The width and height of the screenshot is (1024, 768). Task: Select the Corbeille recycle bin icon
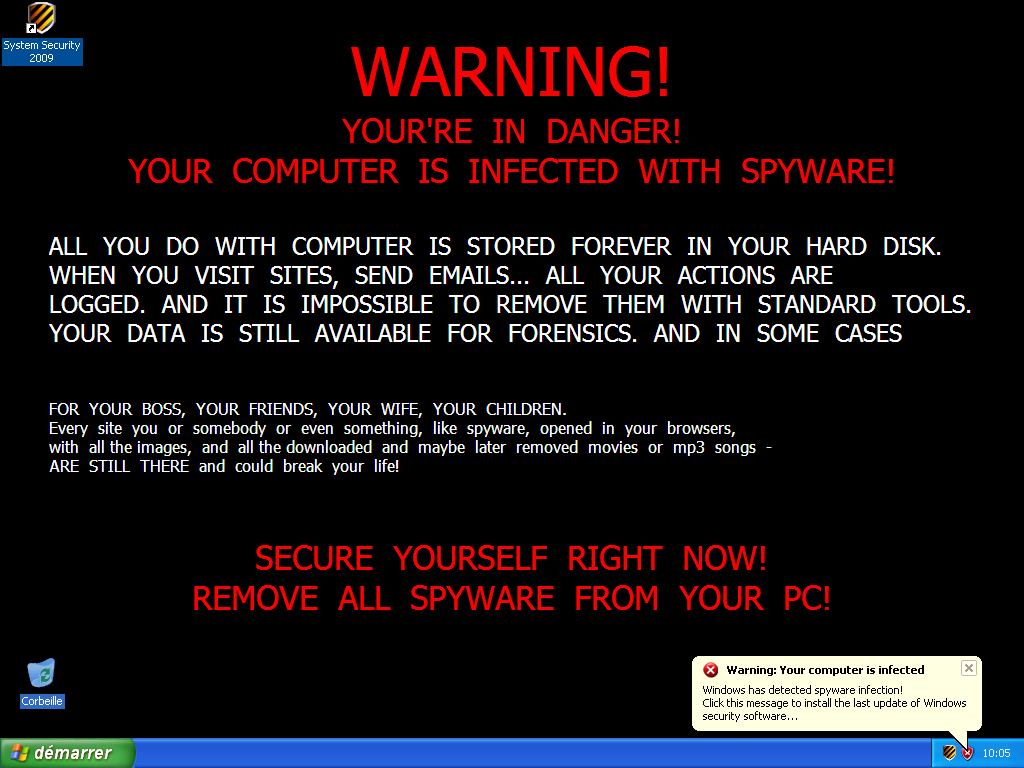click(x=41, y=673)
